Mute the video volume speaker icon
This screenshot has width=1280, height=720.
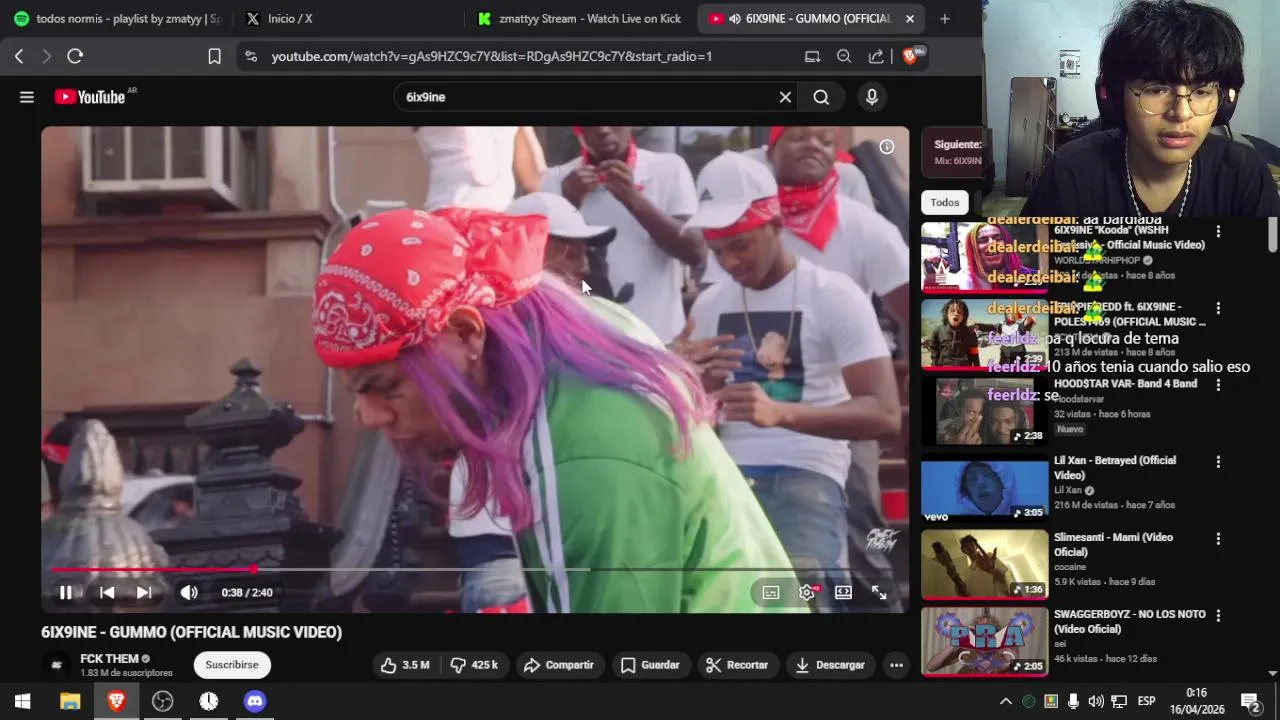[x=189, y=592]
